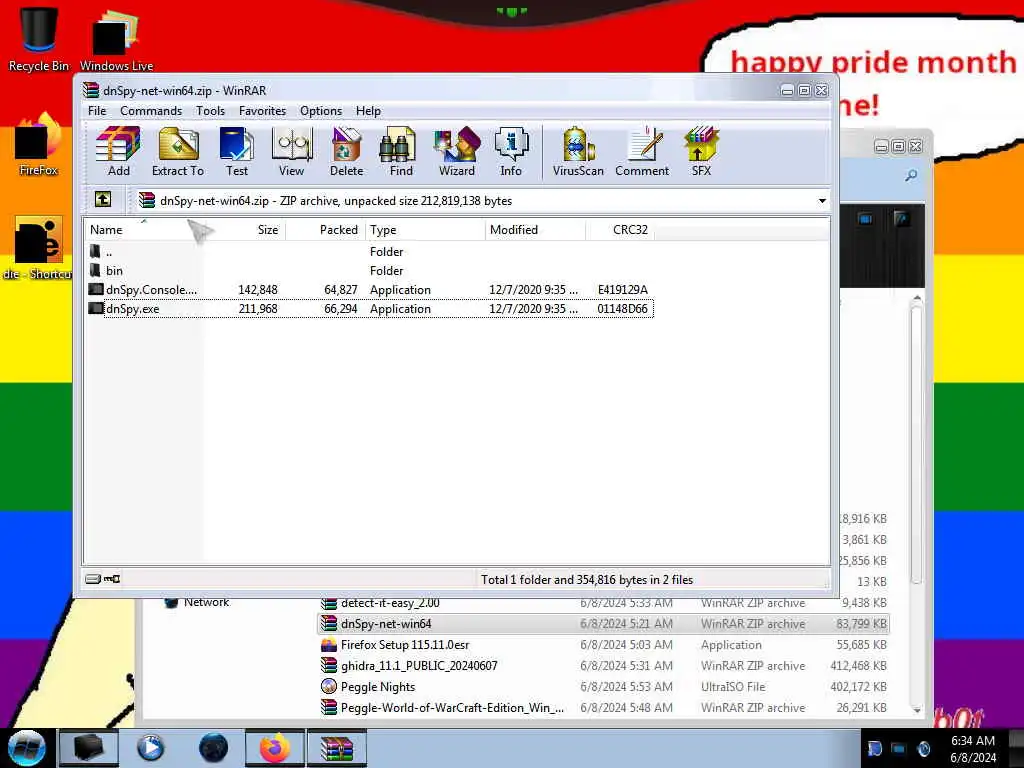Click the Delete toolbar icon
The image size is (1024, 768).
[346, 152]
